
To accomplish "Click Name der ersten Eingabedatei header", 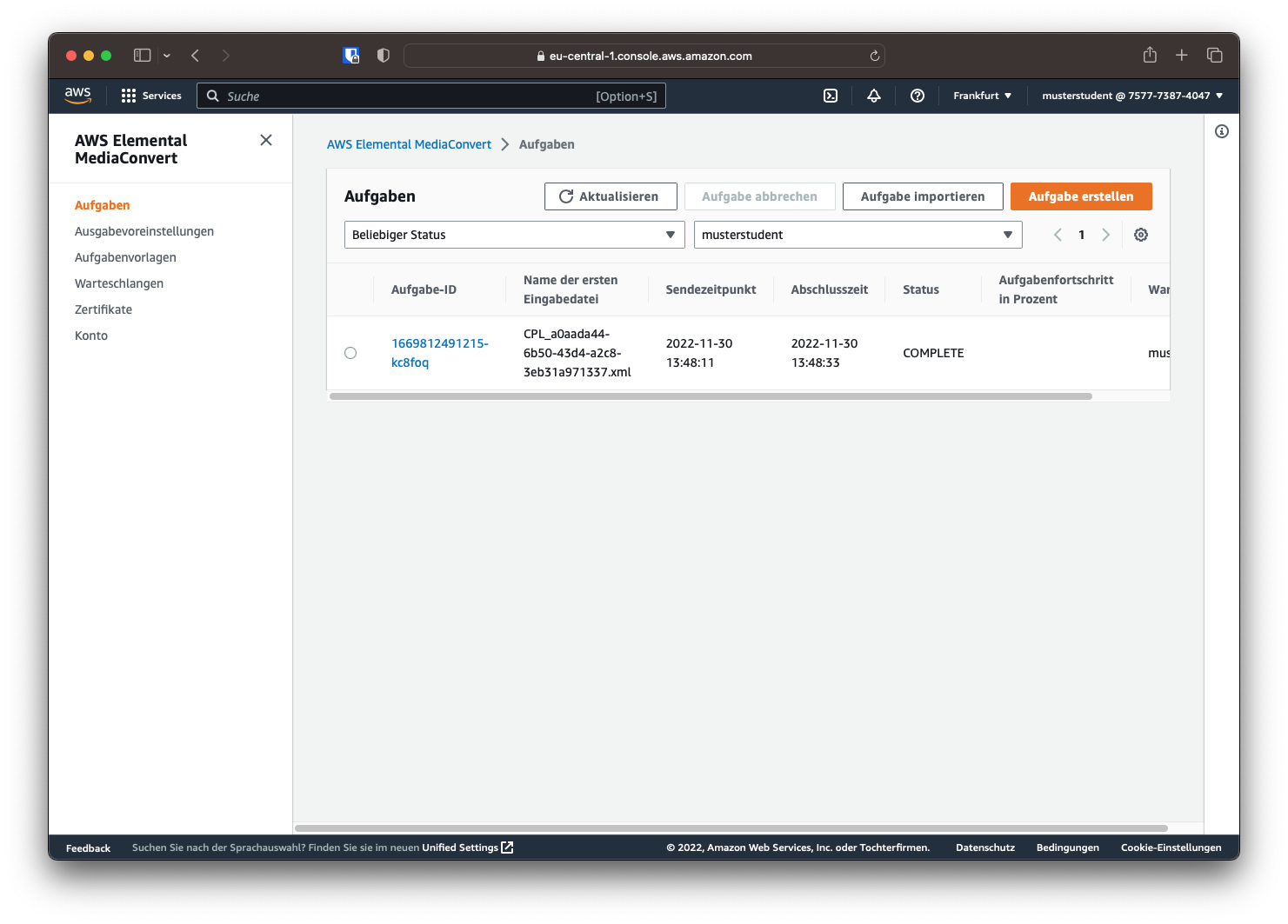I will click(x=571, y=289).
